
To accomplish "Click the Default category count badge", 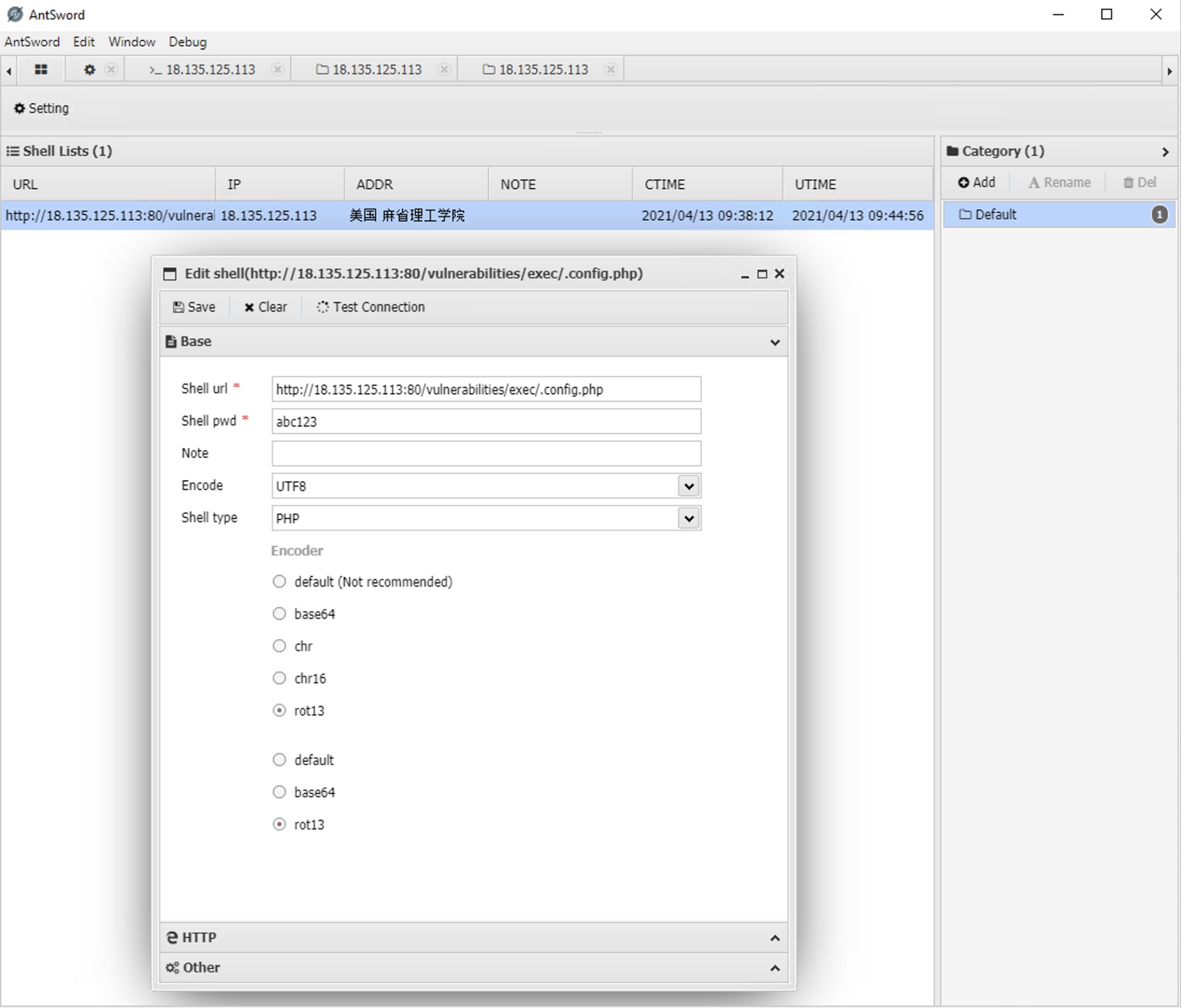I will tap(1160, 215).
